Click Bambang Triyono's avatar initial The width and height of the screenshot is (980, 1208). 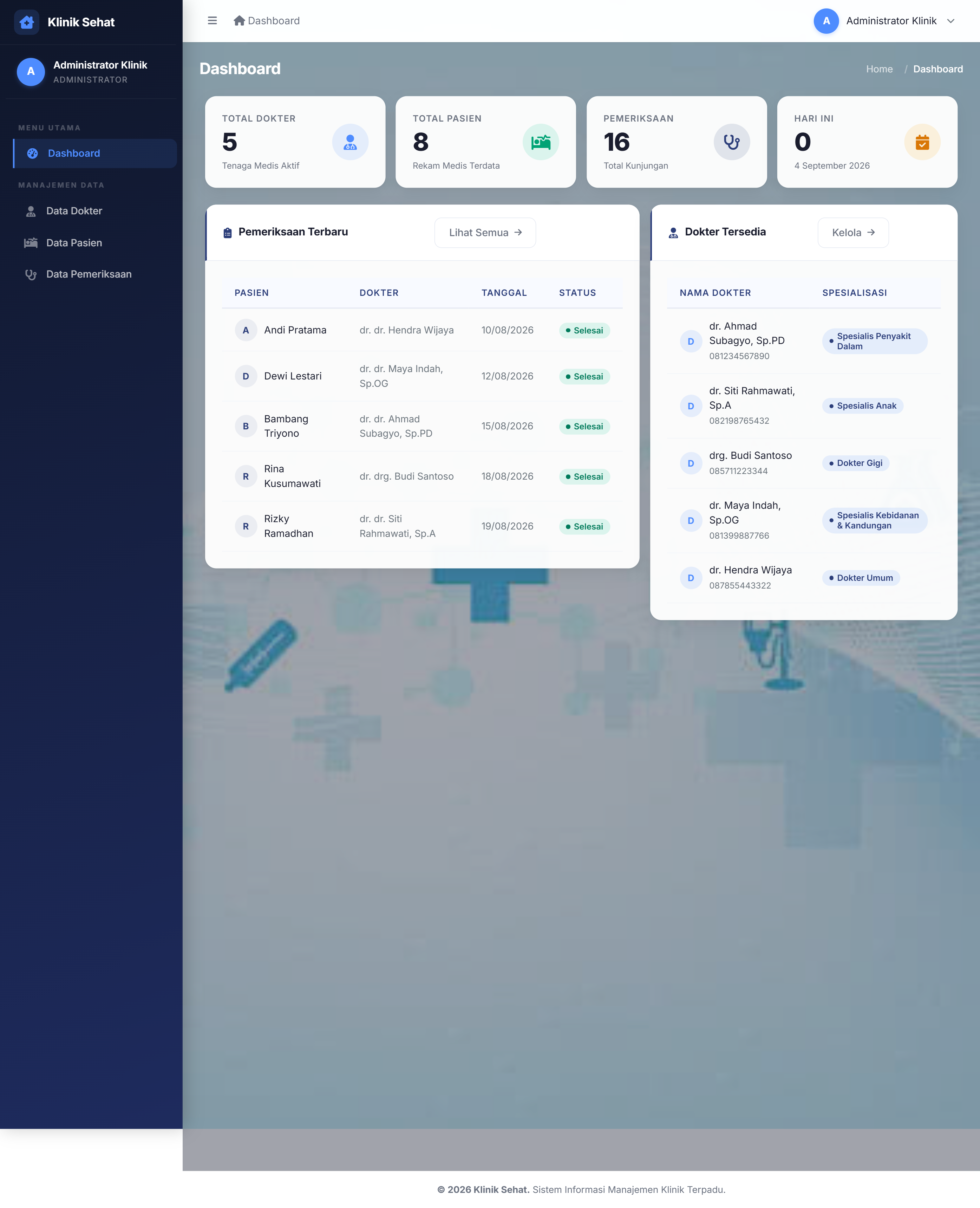(x=246, y=427)
